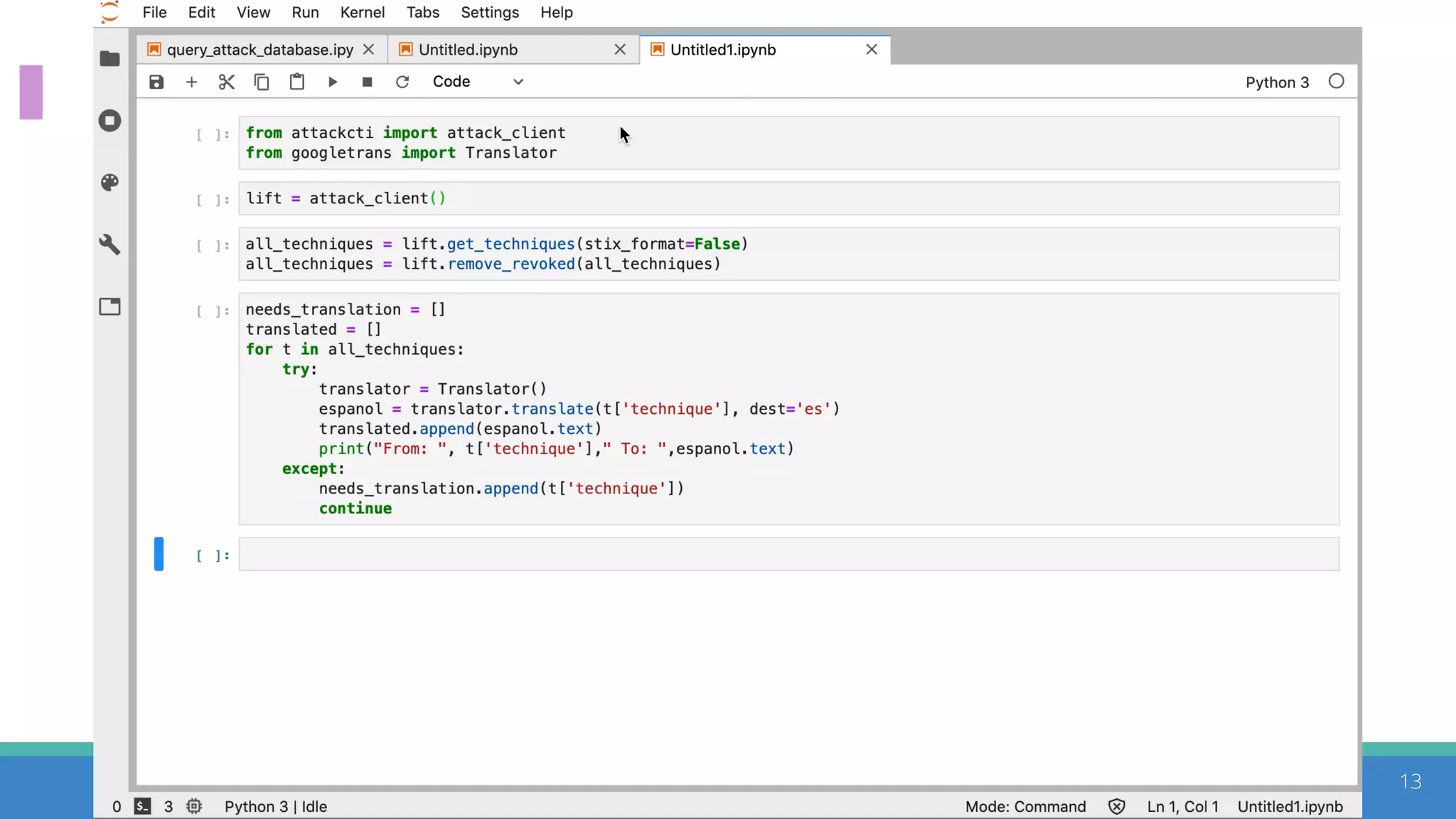Open the Commands palette sidebar icon
Image resolution: width=1456 pixels, height=819 pixels.
109,183
